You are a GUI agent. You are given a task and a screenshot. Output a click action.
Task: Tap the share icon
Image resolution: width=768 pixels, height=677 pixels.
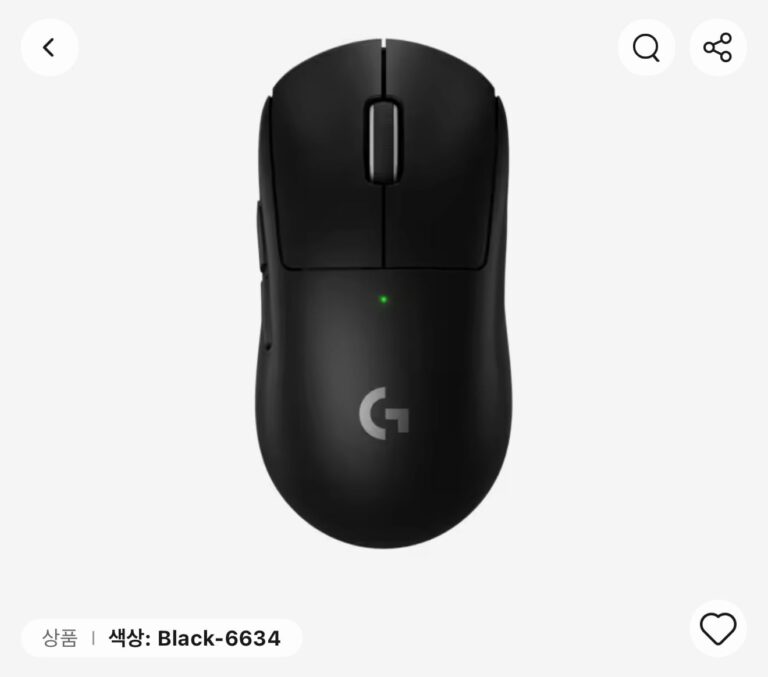tap(718, 48)
